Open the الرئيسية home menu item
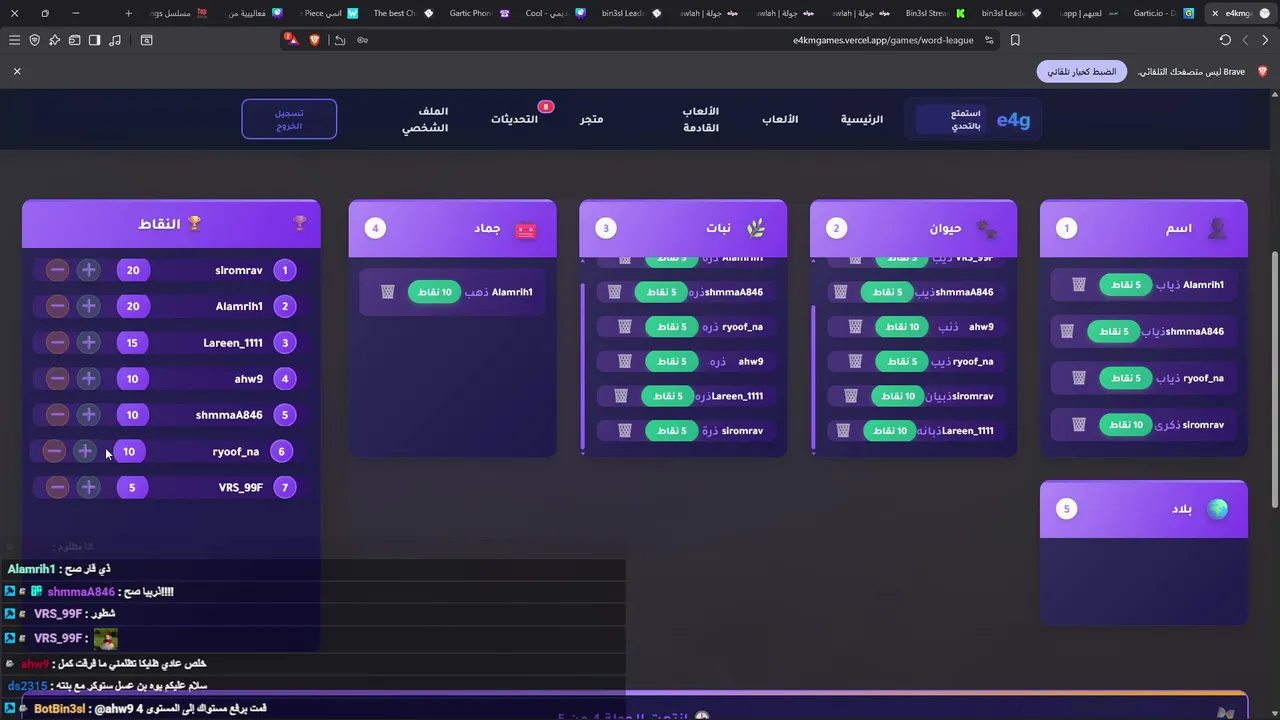The image size is (1280, 720). (862, 119)
